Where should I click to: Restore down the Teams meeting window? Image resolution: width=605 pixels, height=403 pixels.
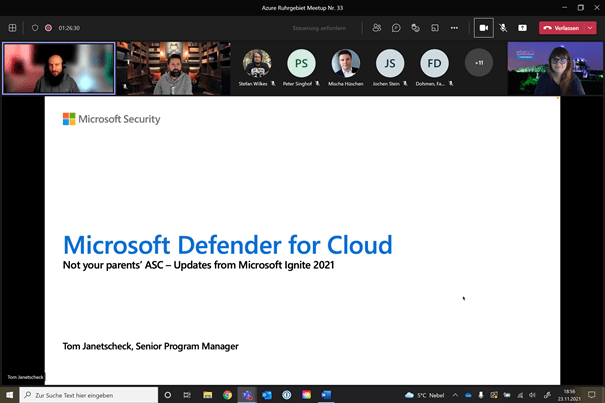point(581,8)
